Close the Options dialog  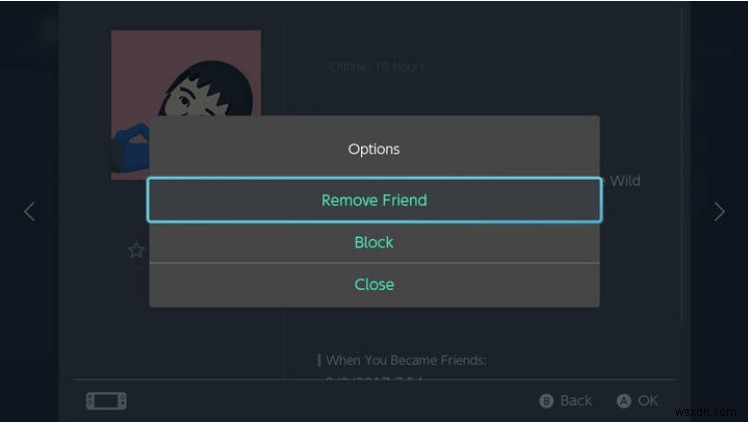[374, 284]
